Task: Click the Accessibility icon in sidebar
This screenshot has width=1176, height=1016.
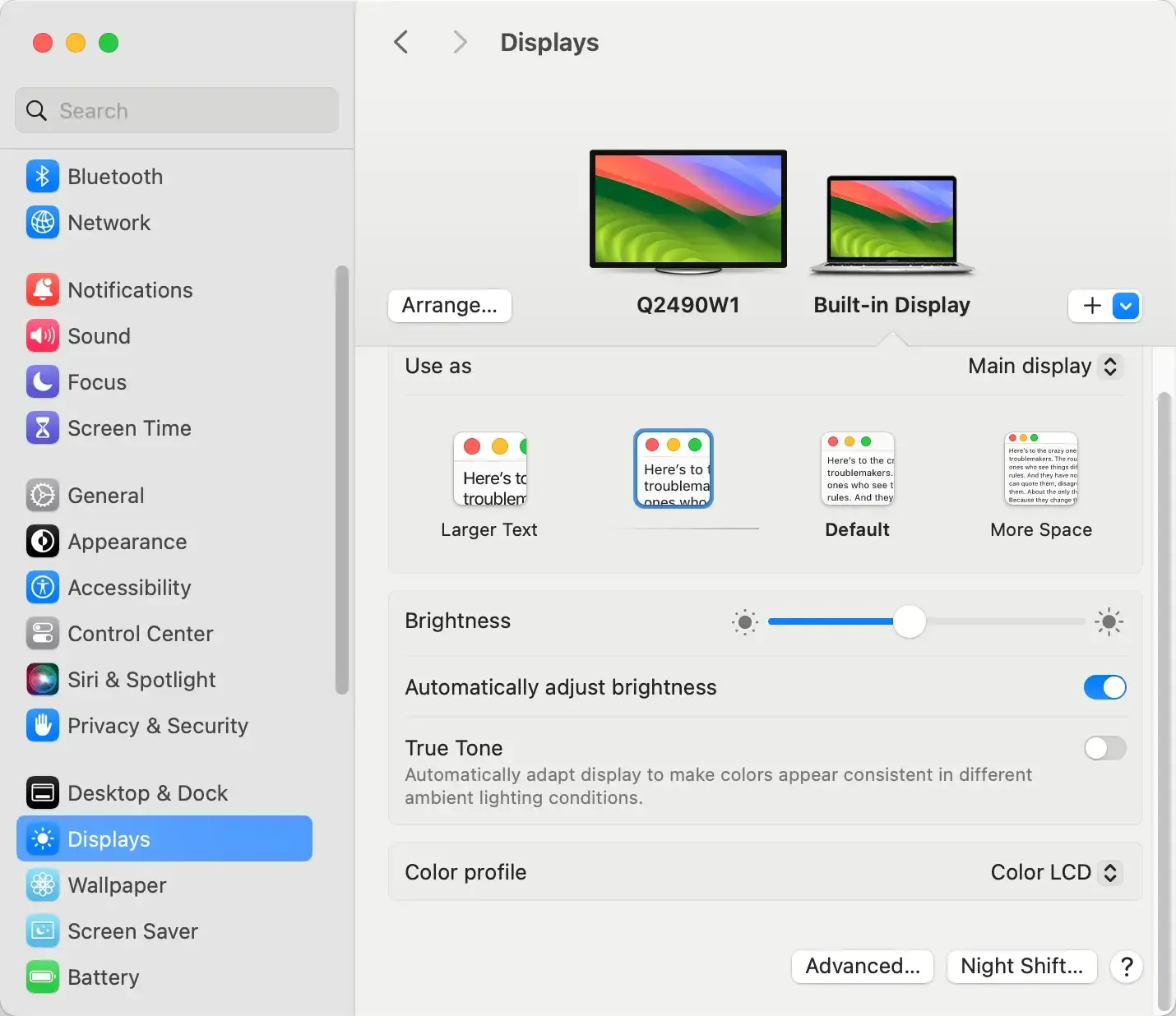Action: click(x=43, y=587)
